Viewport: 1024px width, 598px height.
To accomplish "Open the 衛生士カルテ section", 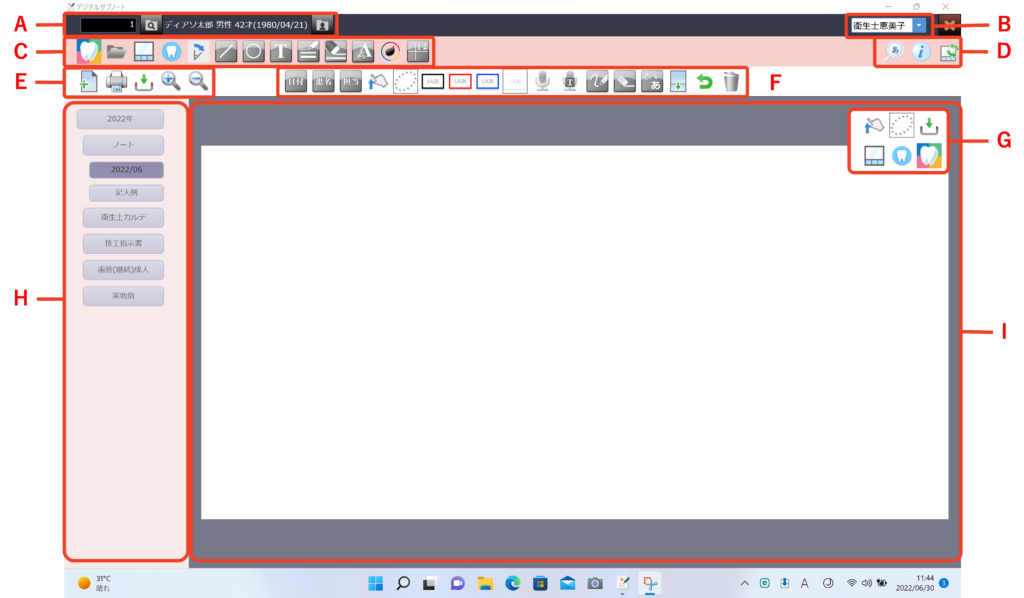I will tap(124, 217).
